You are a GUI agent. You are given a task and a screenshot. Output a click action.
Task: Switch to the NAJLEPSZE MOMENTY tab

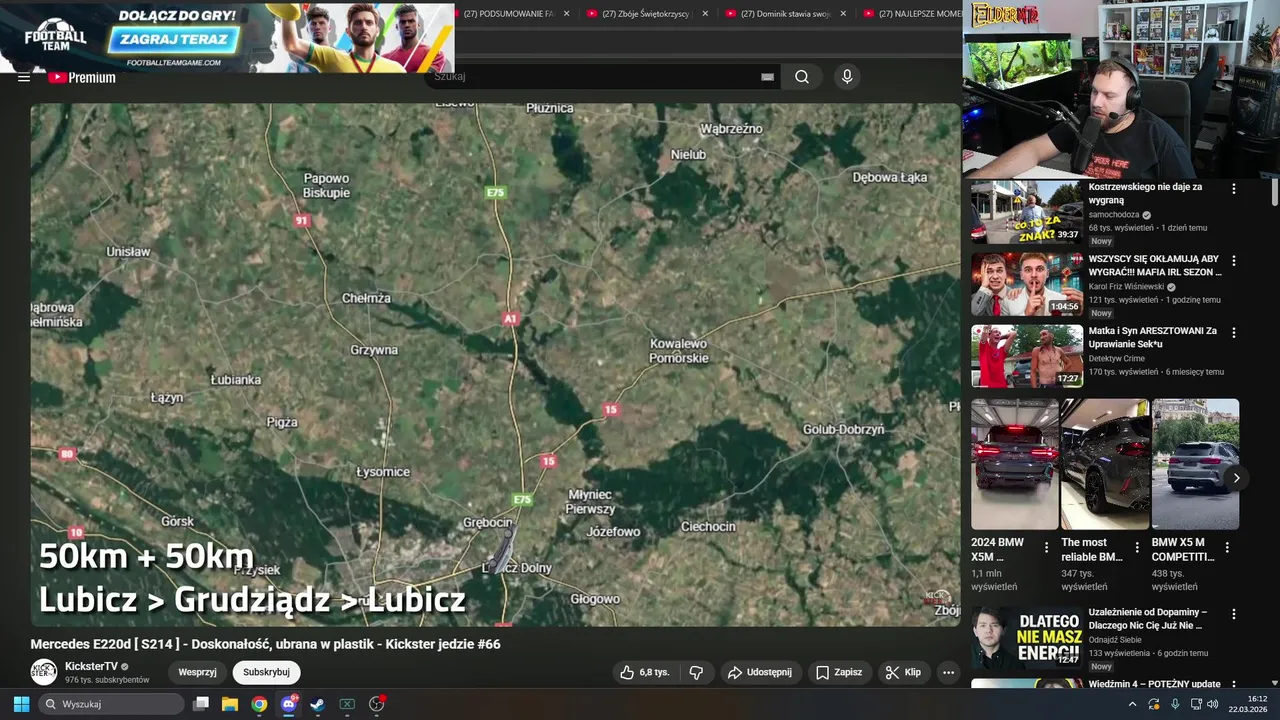pyautogui.click(x=911, y=14)
